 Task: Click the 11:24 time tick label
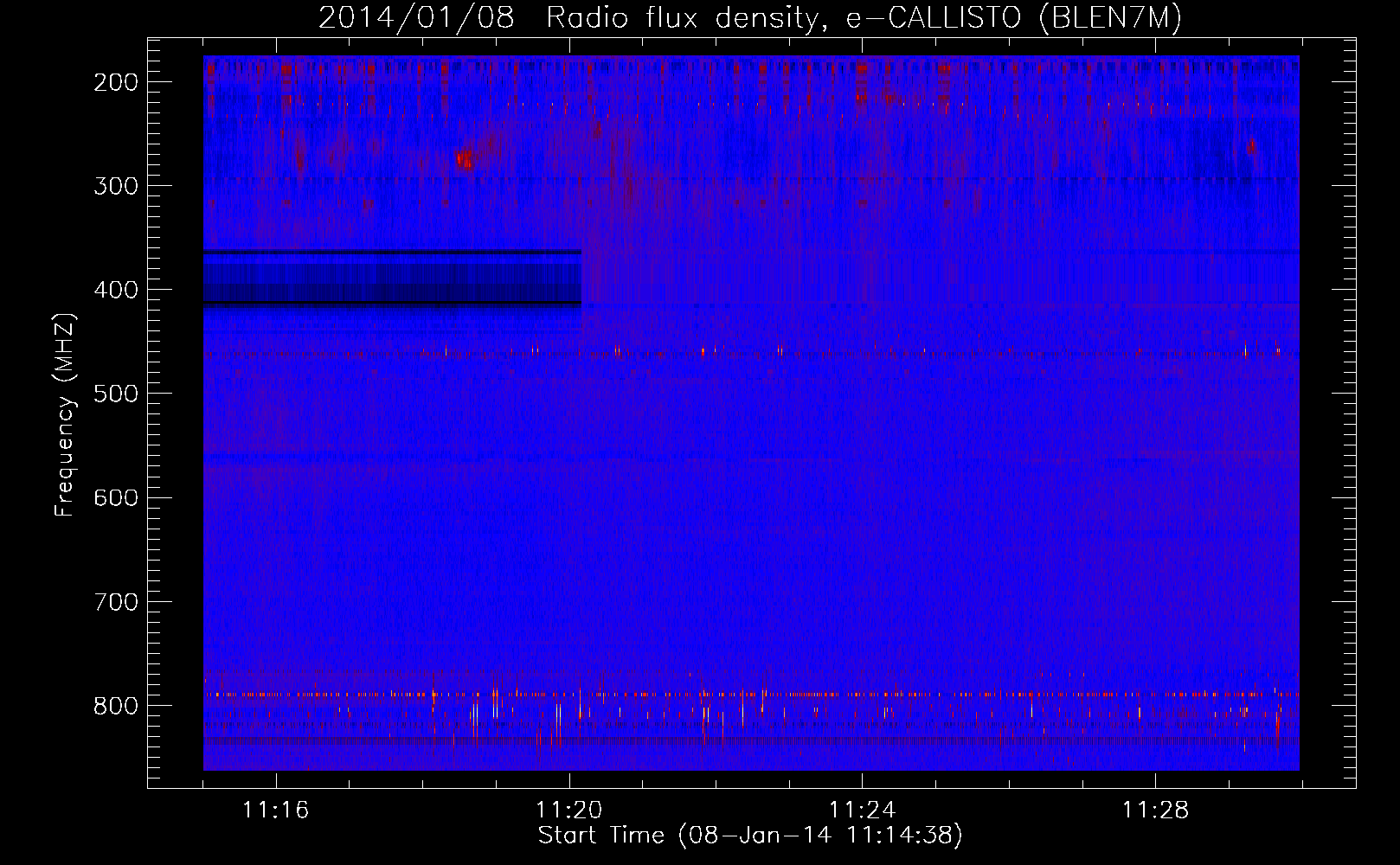click(x=863, y=811)
